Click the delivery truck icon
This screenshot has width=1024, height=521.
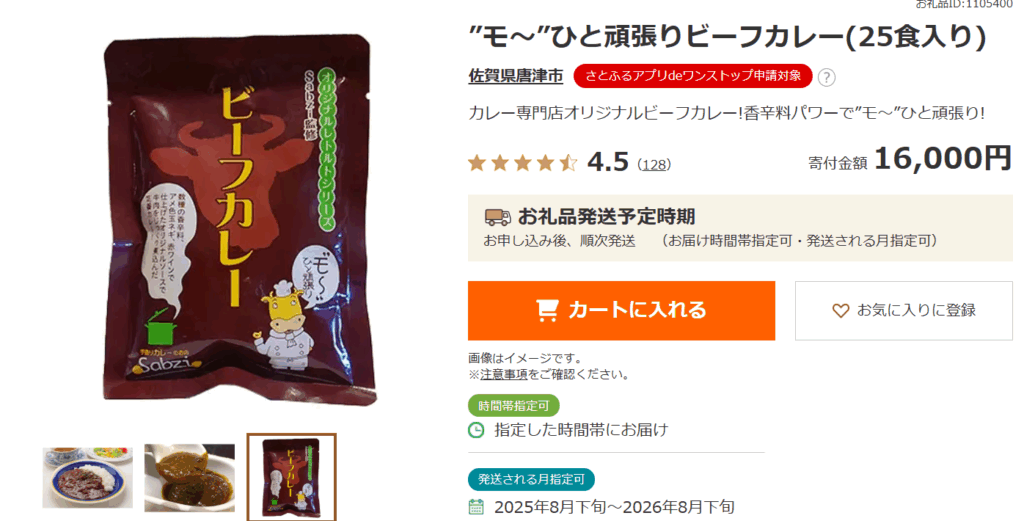(x=497, y=217)
